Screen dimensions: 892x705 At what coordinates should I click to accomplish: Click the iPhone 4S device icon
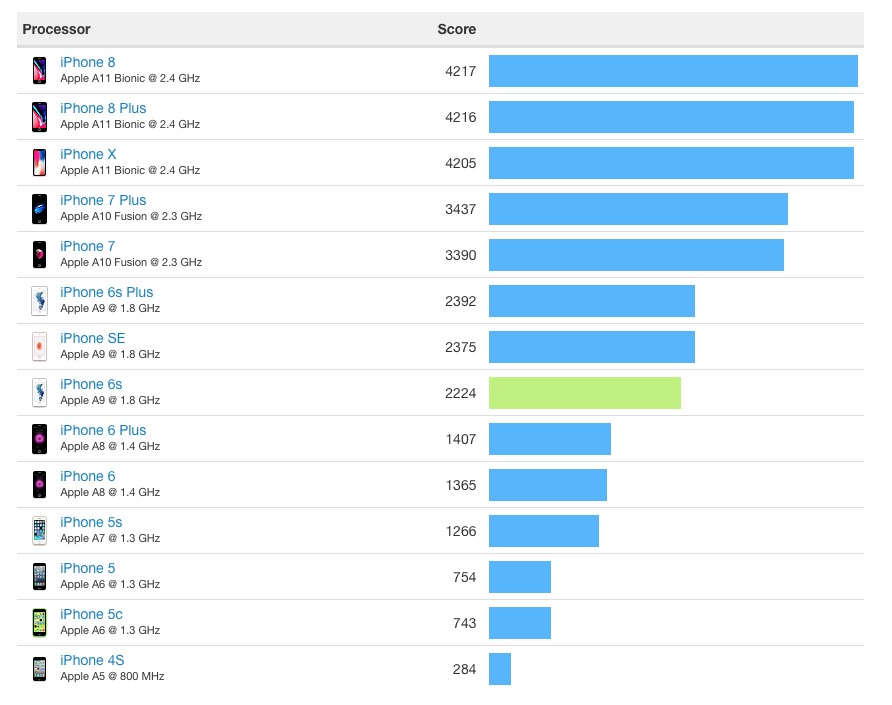[x=39, y=668]
